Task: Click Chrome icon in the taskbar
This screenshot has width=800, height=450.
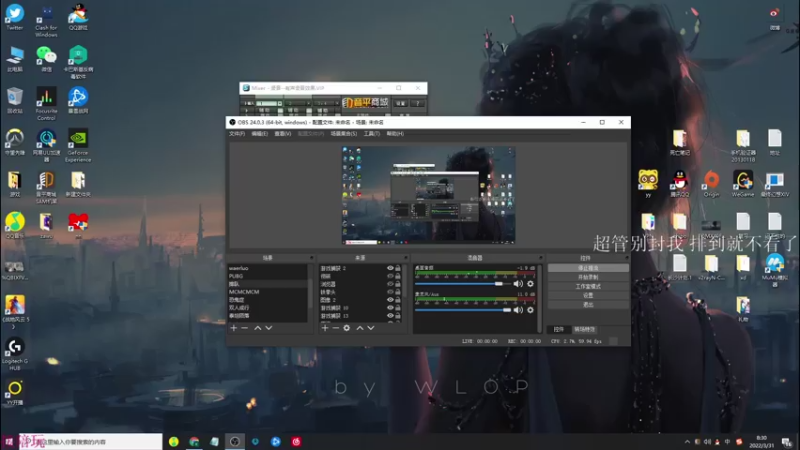Action: [x=194, y=441]
